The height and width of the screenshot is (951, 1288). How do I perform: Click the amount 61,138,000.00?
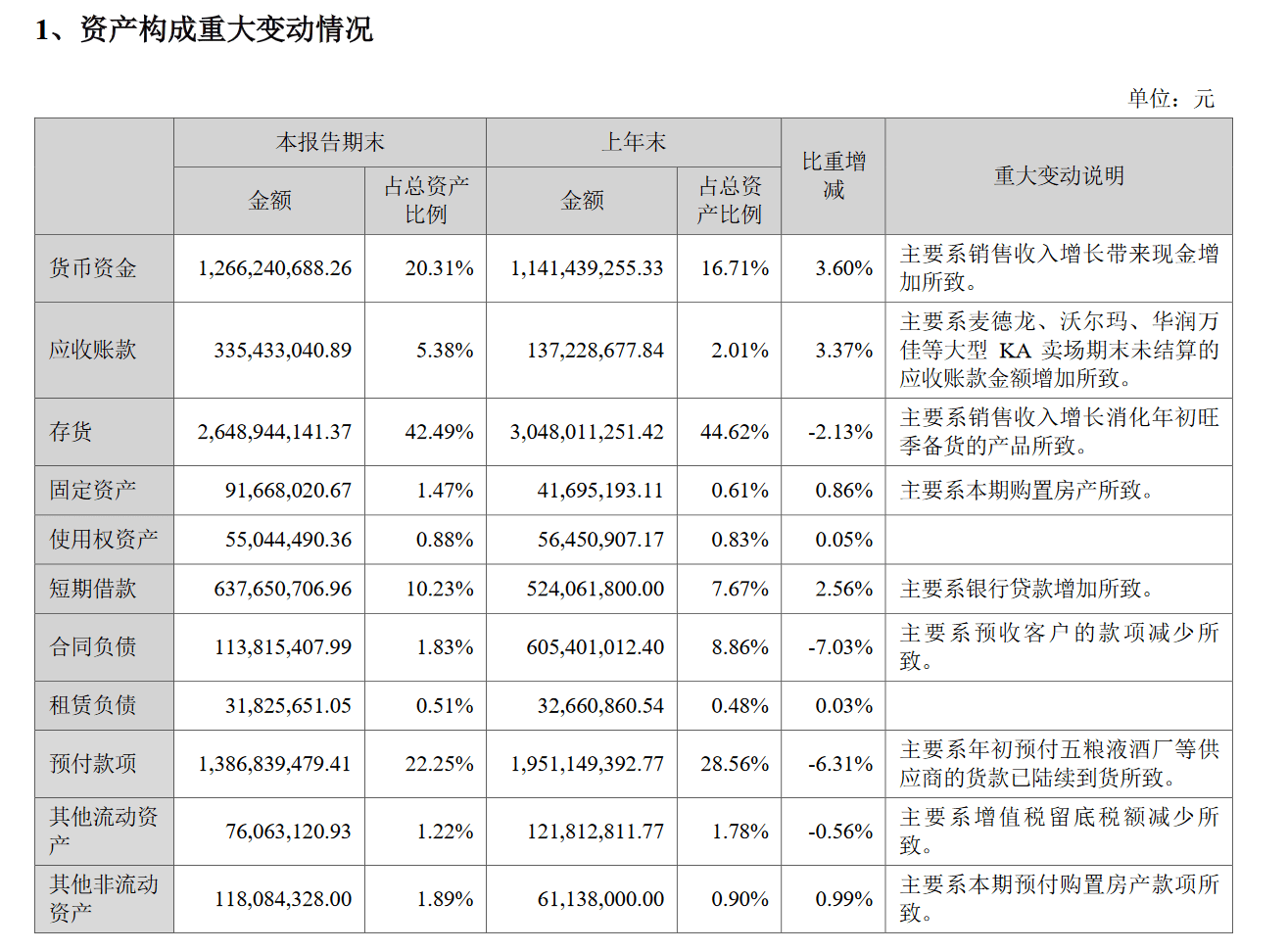[x=600, y=899]
